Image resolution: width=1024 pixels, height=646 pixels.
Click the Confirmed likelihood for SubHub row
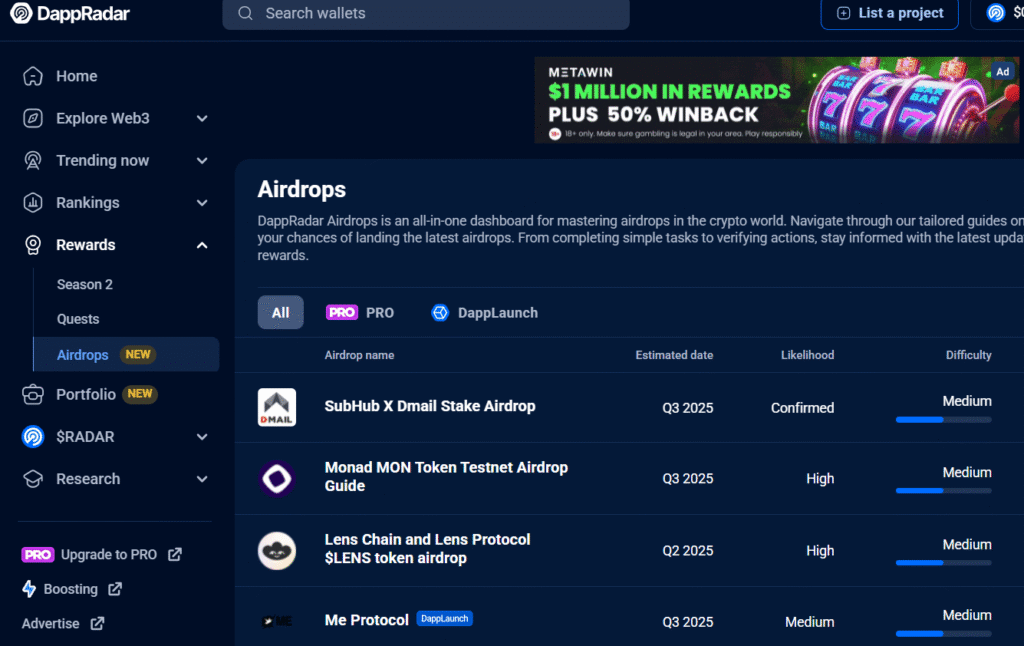[802, 408]
